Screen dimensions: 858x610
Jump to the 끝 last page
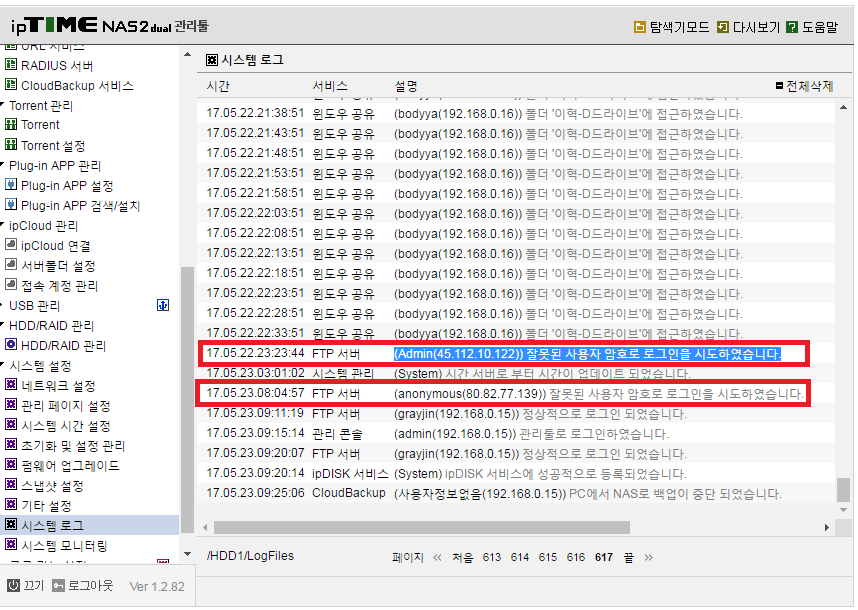coord(629,557)
